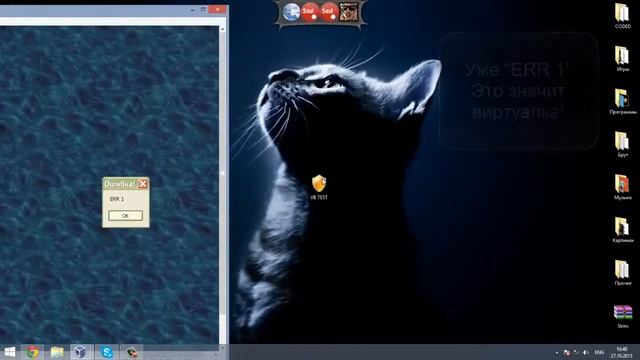Click the globe icon in the top dock
Image resolution: width=640 pixels, height=360 pixels.
[291, 11]
